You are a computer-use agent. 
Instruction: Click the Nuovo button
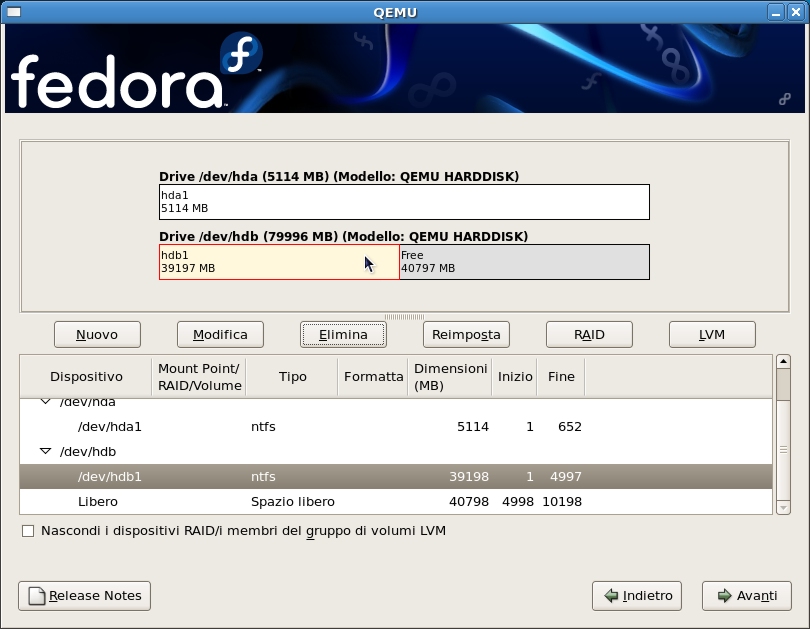(x=97, y=335)
